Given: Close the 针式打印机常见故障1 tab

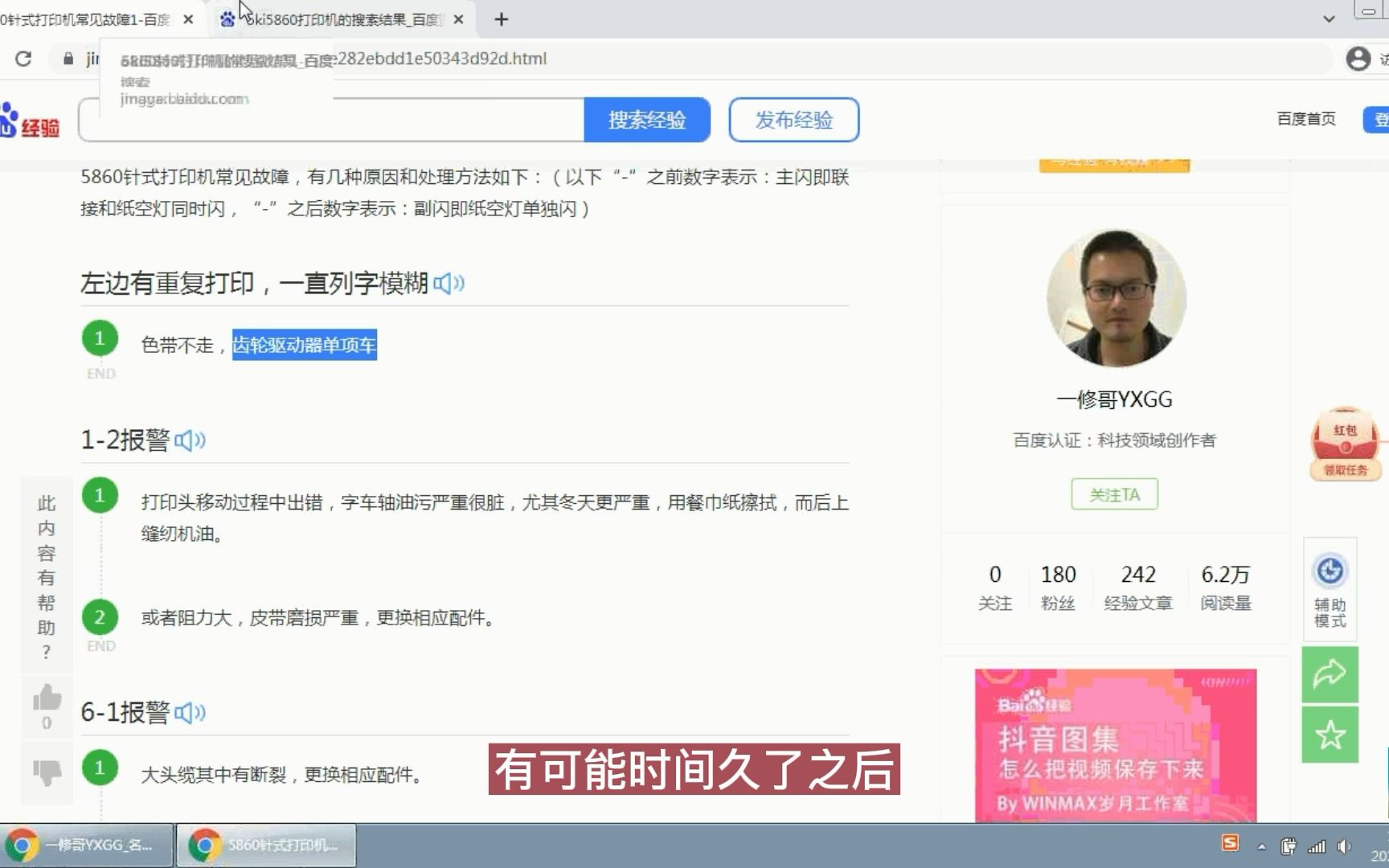Looking at the screenshot, I should pyautogui.click(x=188, y=19).
